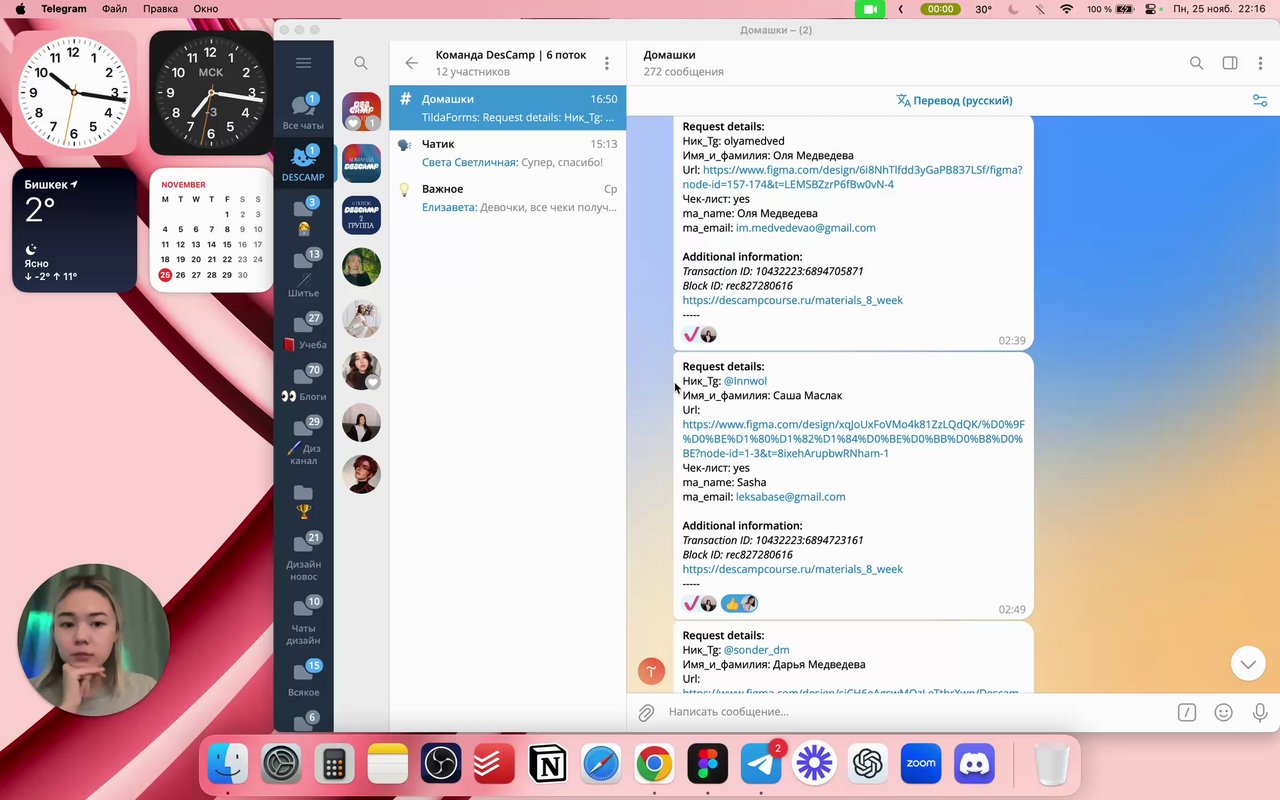
Task: Click the November calendar widget
Action: pyautogui.click(x=211, y=230)
